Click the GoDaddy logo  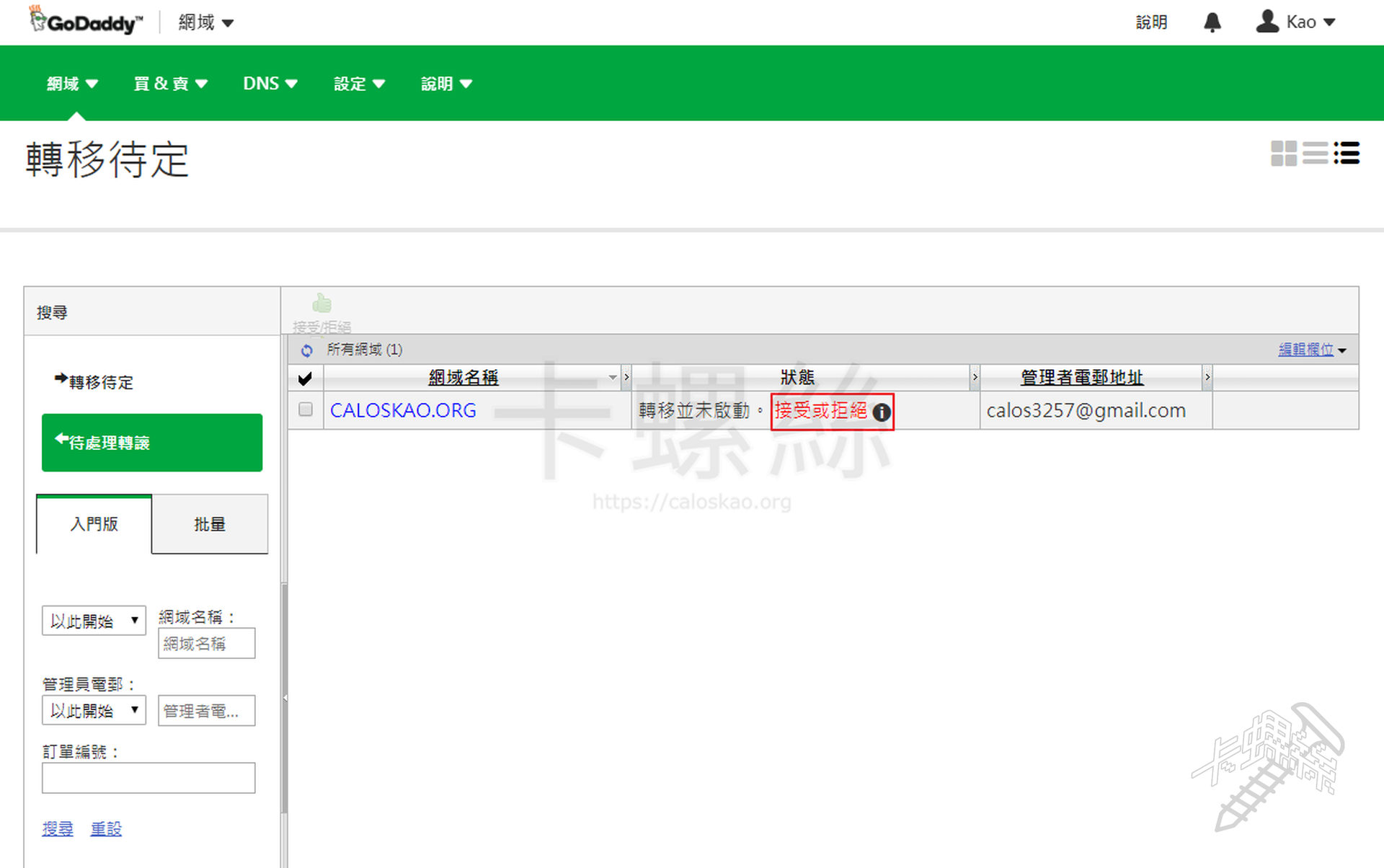86,22
